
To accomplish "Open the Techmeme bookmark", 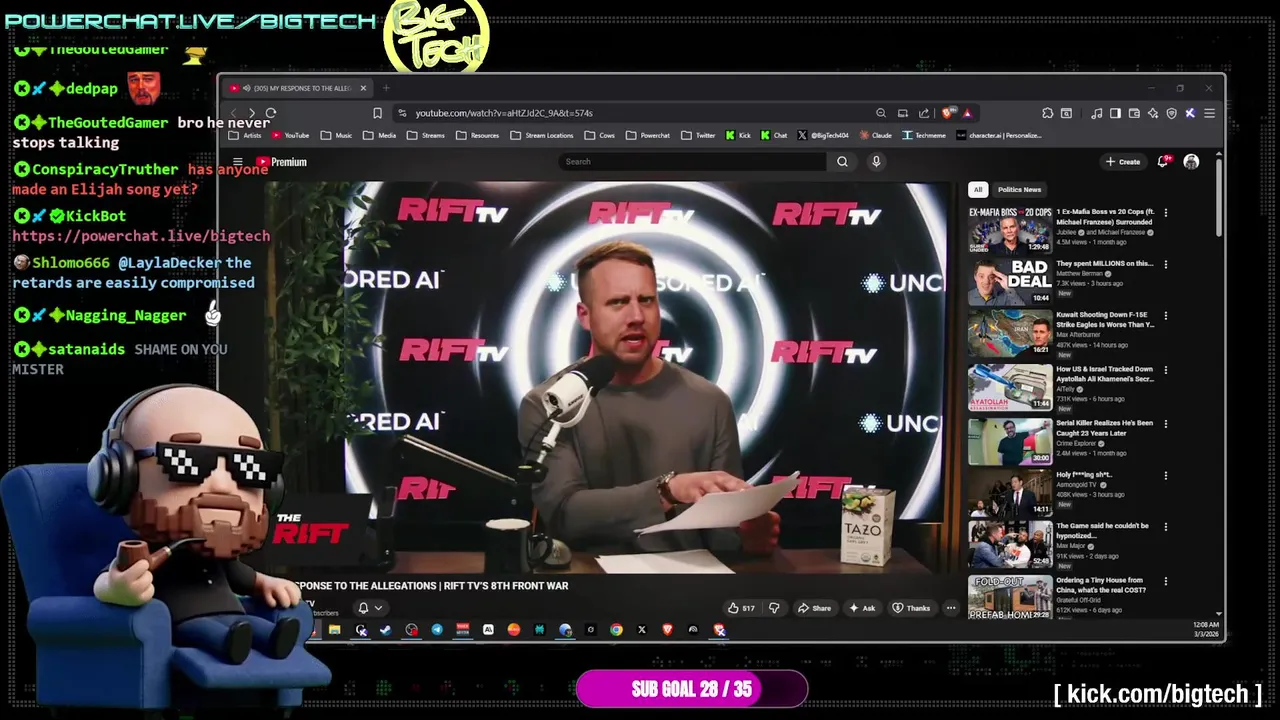I will click(x=924, y=135).
